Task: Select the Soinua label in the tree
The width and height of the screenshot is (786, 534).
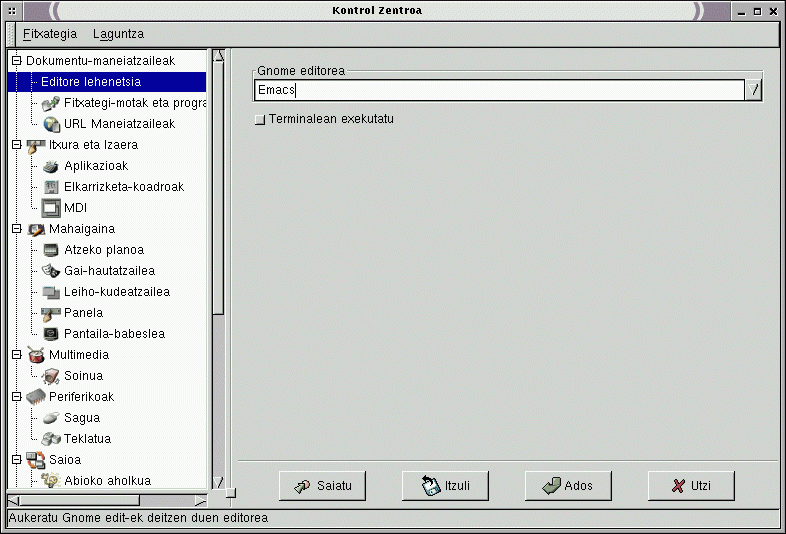Action: [x=83, y=376]
